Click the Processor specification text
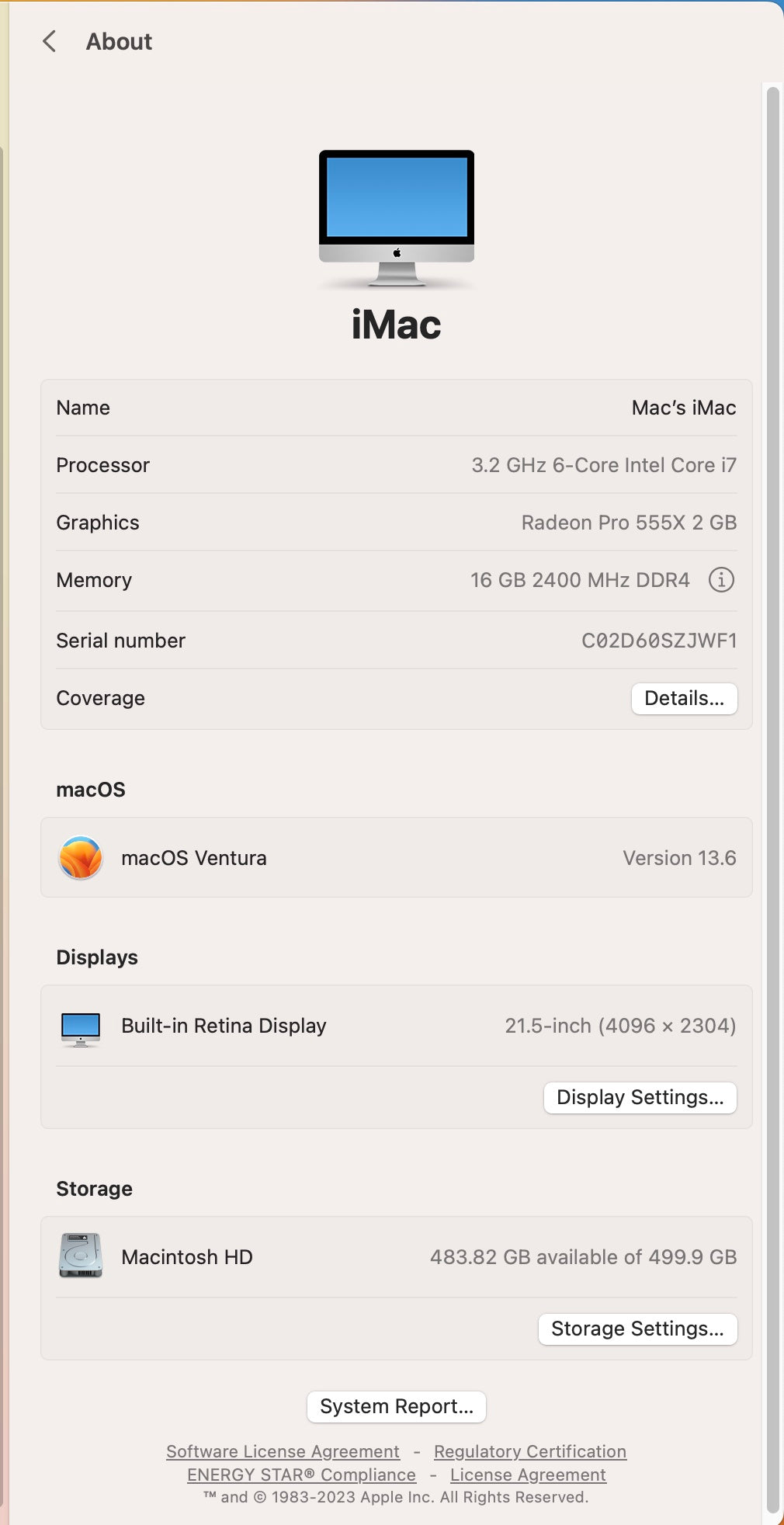The image size is (784, 1525). click(603, 465)
